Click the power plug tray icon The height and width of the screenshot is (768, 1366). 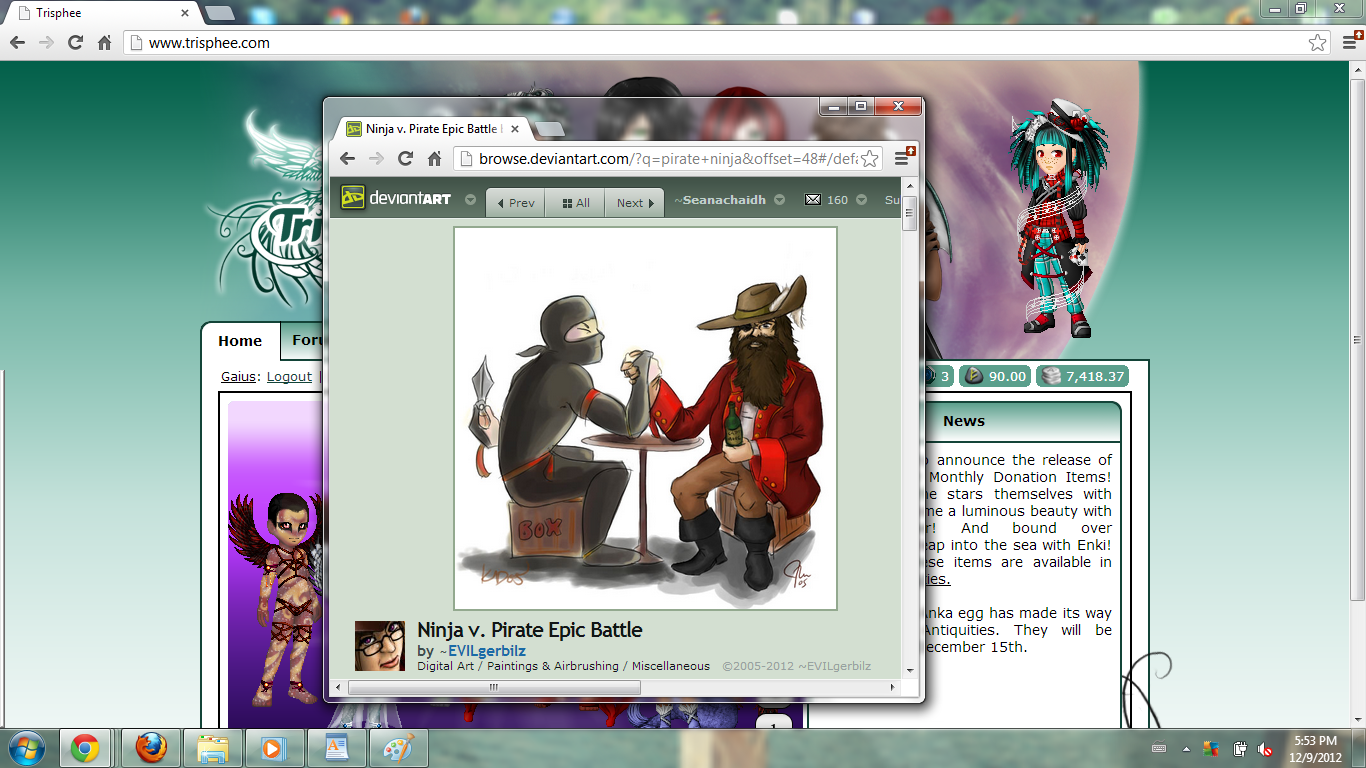click(x=1239, y=748)
